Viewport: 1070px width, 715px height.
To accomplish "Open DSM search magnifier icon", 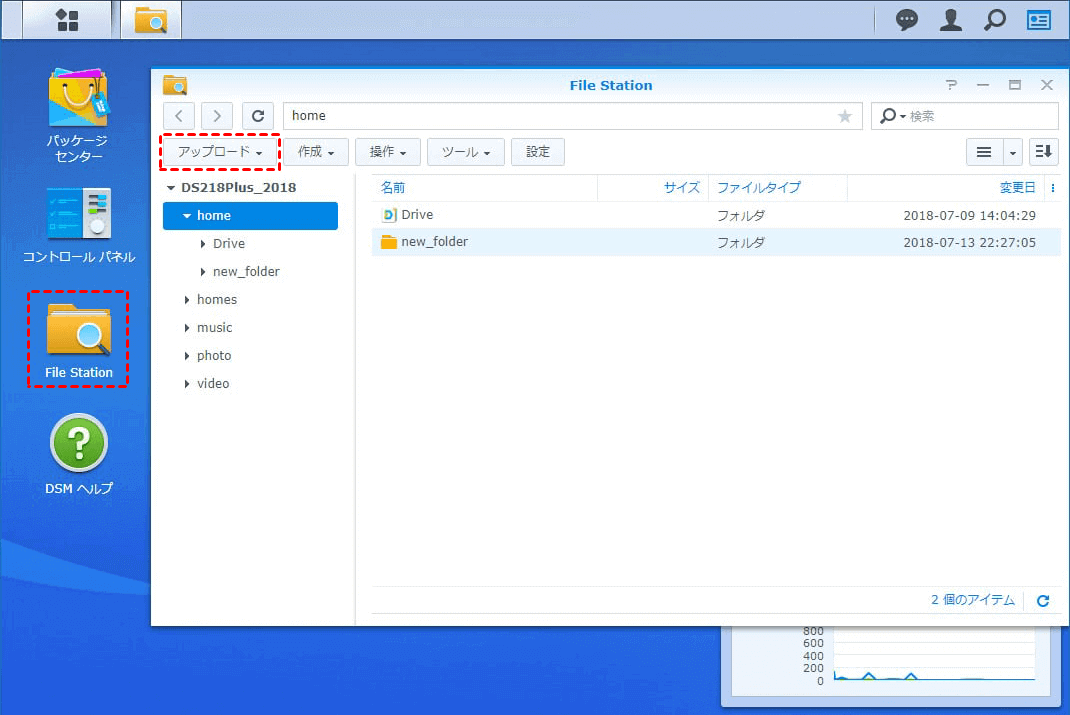I will tap(994, 20).
